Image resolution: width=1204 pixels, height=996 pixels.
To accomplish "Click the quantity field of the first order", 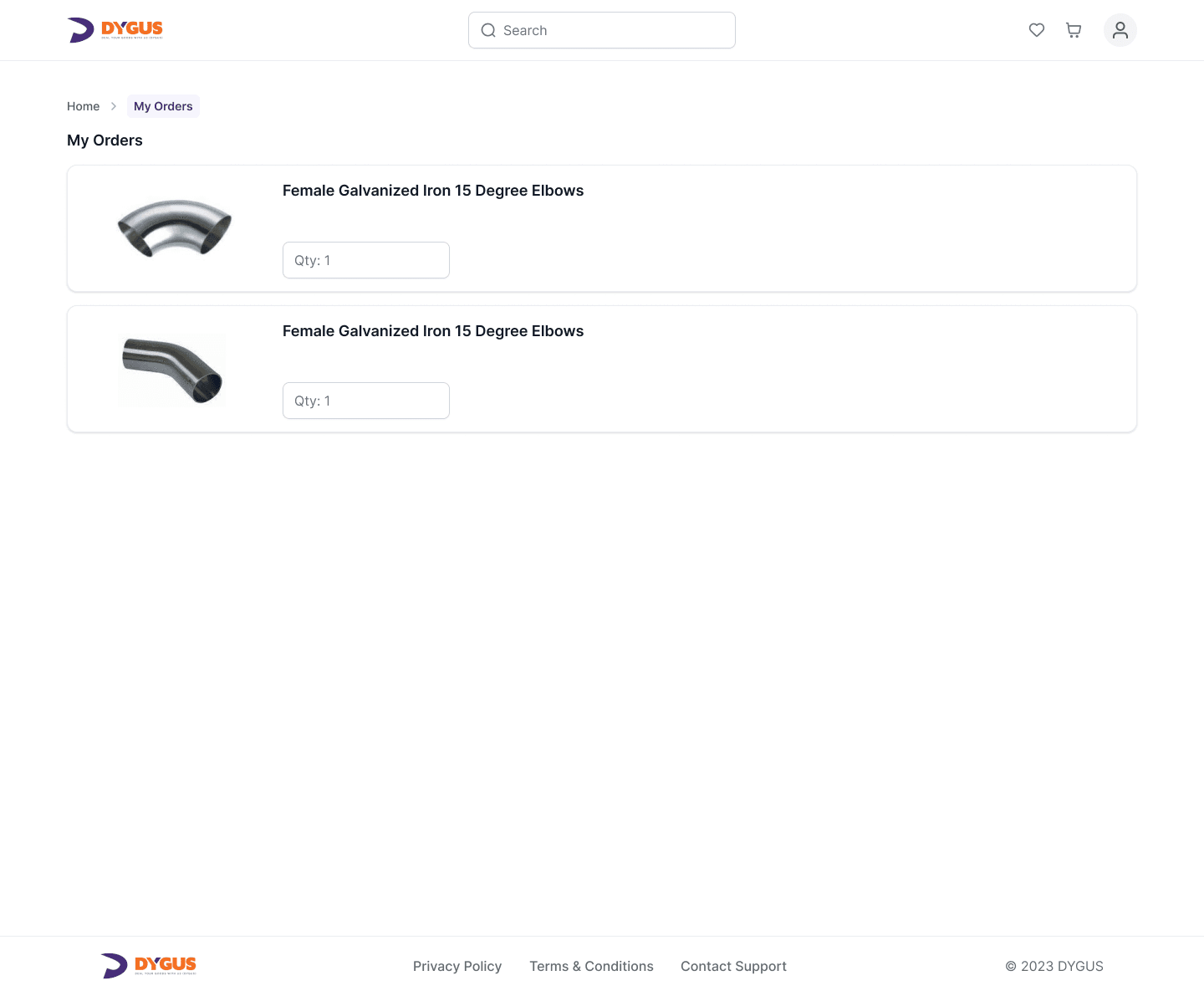I will (x=366, y=260).
